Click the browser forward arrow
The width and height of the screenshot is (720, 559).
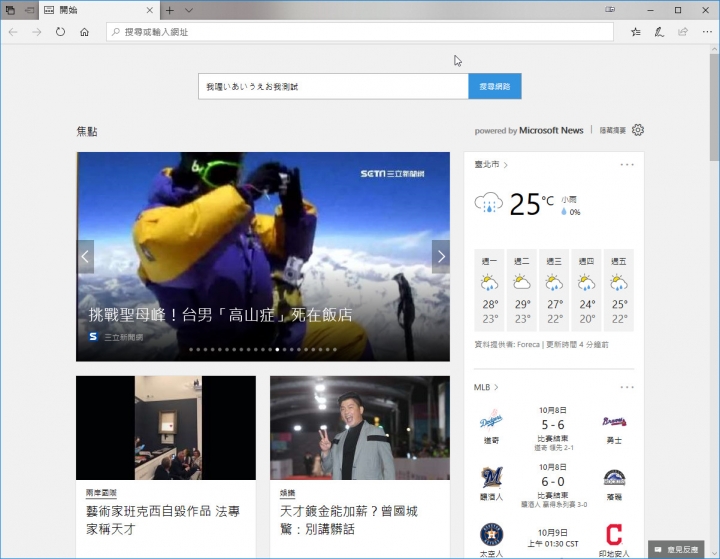37,32
